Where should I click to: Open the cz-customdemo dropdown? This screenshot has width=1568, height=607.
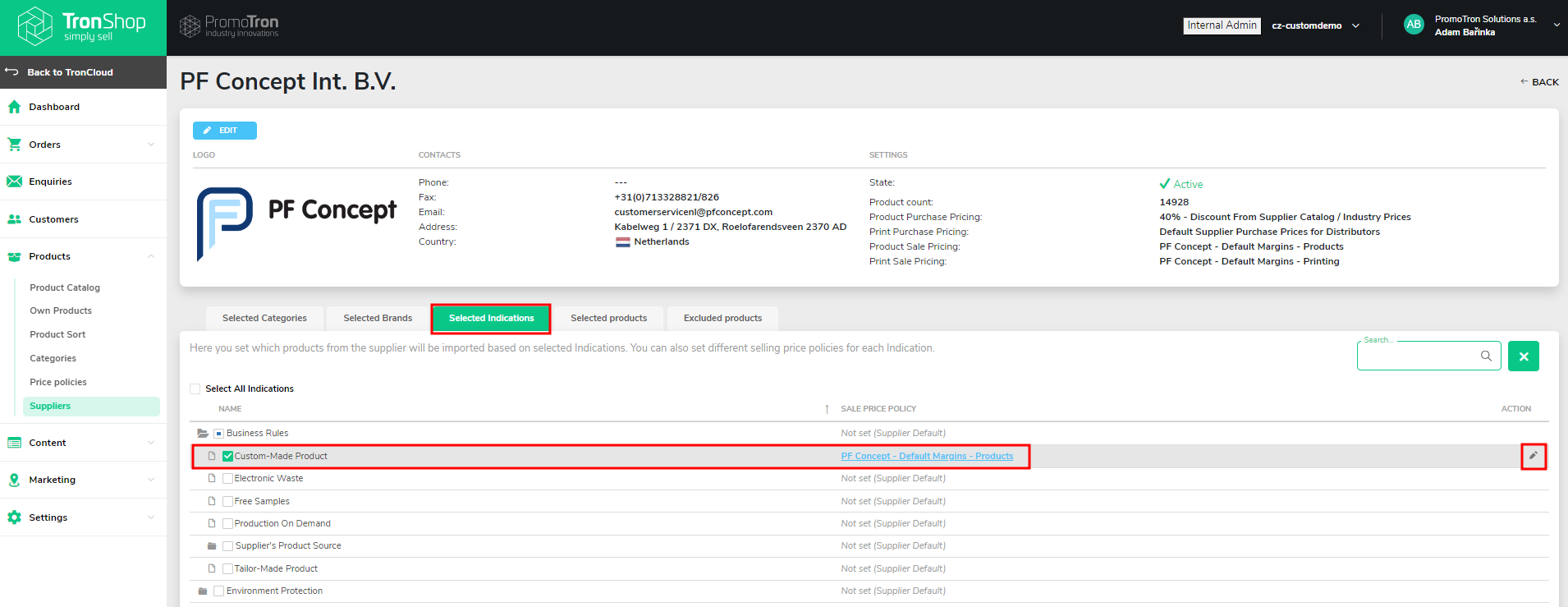pyautogui.click(x=1315, y=25)
